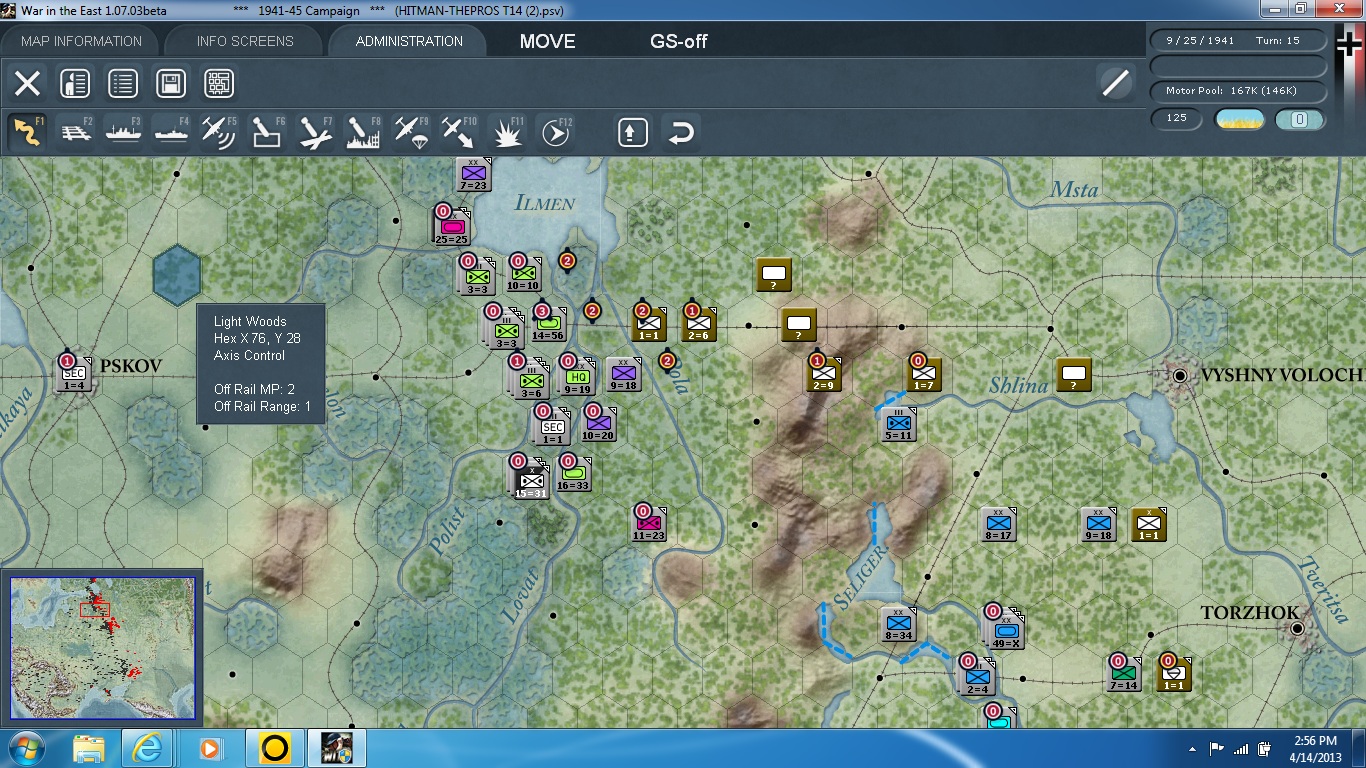Select the purple 7=23 unit counter
This screenshot has height=768, width=1366.
point(474,174)
